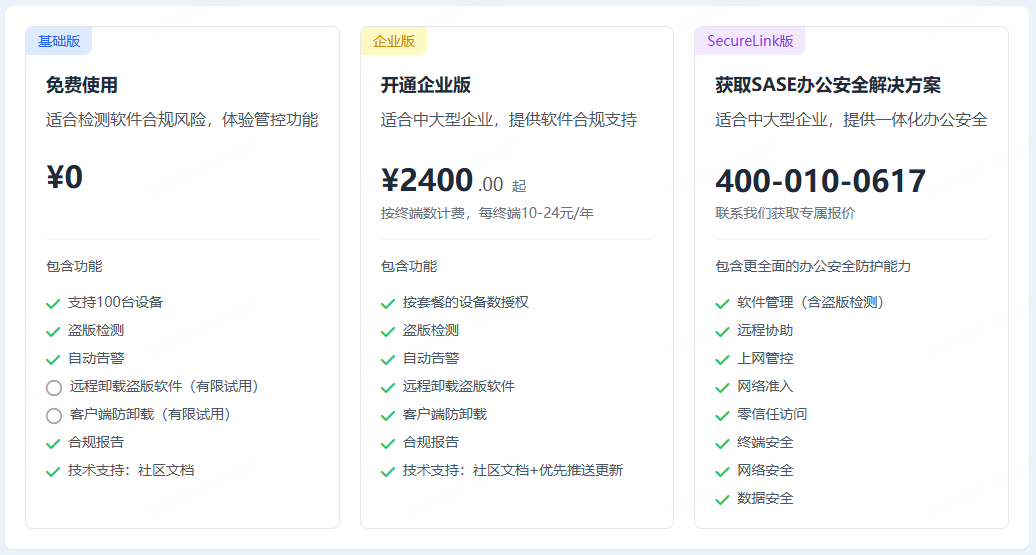
Task: Click the phone number 400-010-0617
Action: tap(820, 181)
